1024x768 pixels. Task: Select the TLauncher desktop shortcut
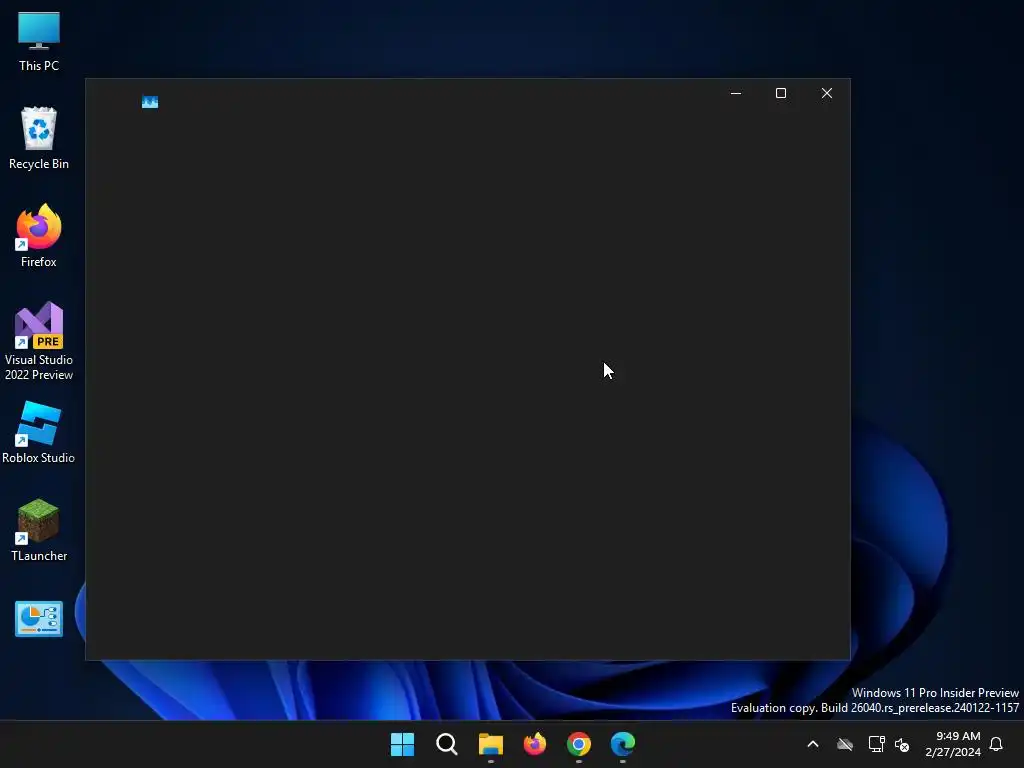click(39, 530)
